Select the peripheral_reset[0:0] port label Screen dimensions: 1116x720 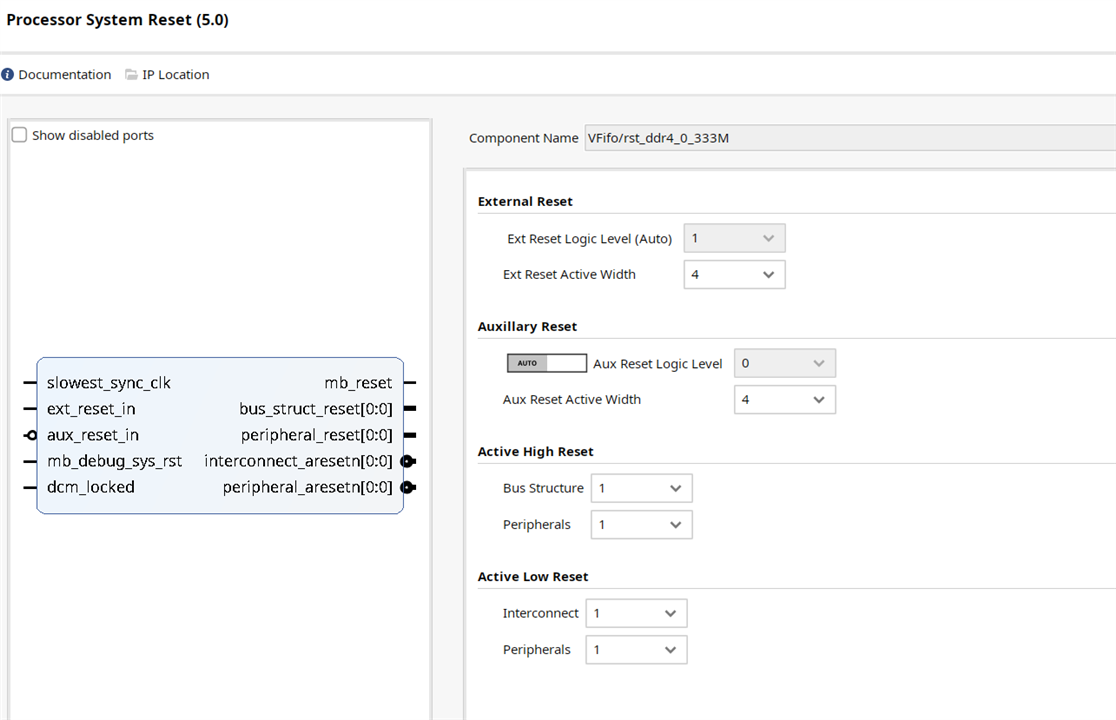click(317, 435)
